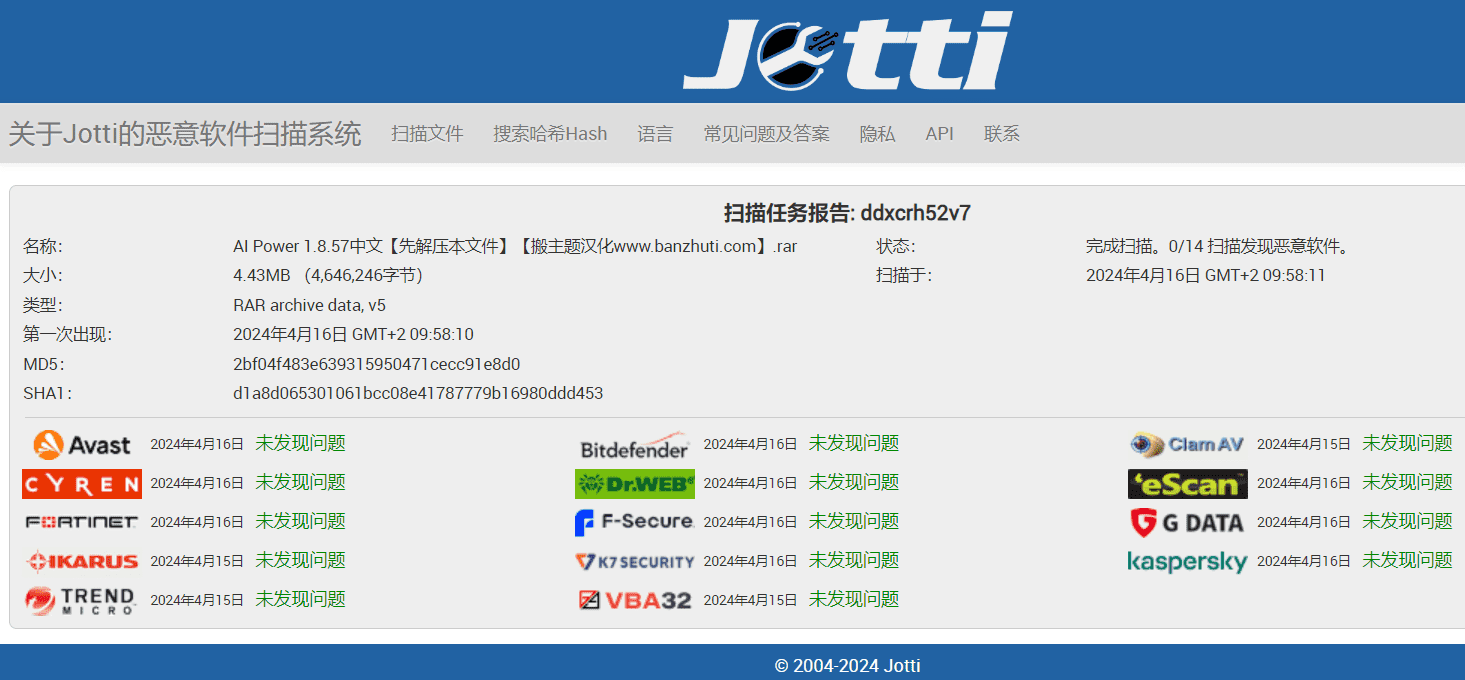
Task: Click the eScan date 2024年4月16日
Action: 1304,483
